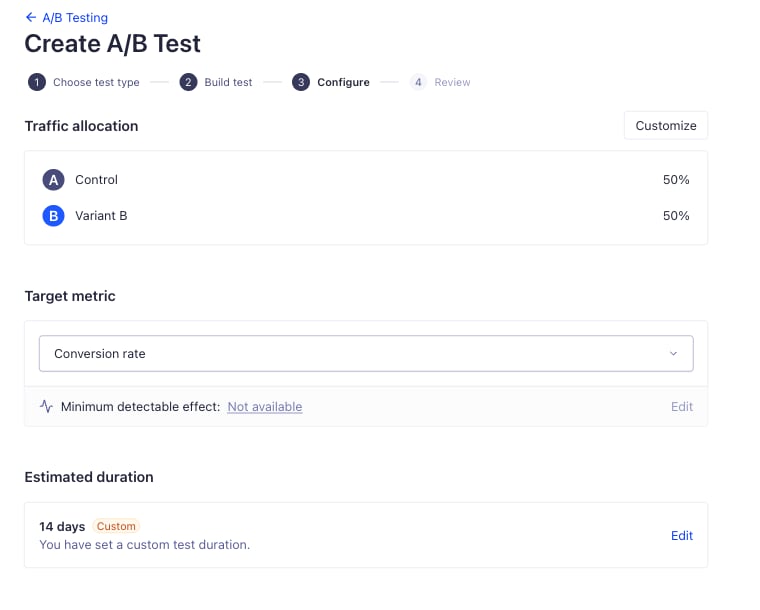Click the 14 days duration text
Viewport: 760px width, 610px height.
pos(62,527)
